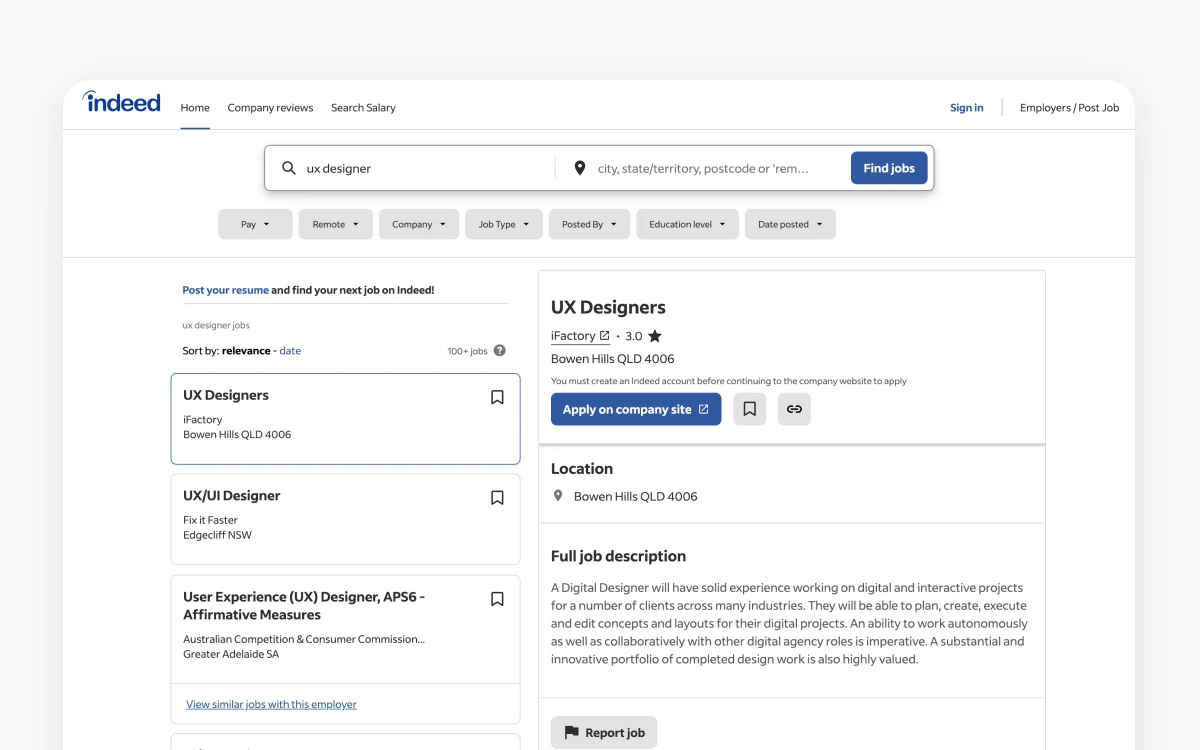Click the 100+ jobs count text
The width and height of the screenshot is (1200, 750).
[467, 351]
